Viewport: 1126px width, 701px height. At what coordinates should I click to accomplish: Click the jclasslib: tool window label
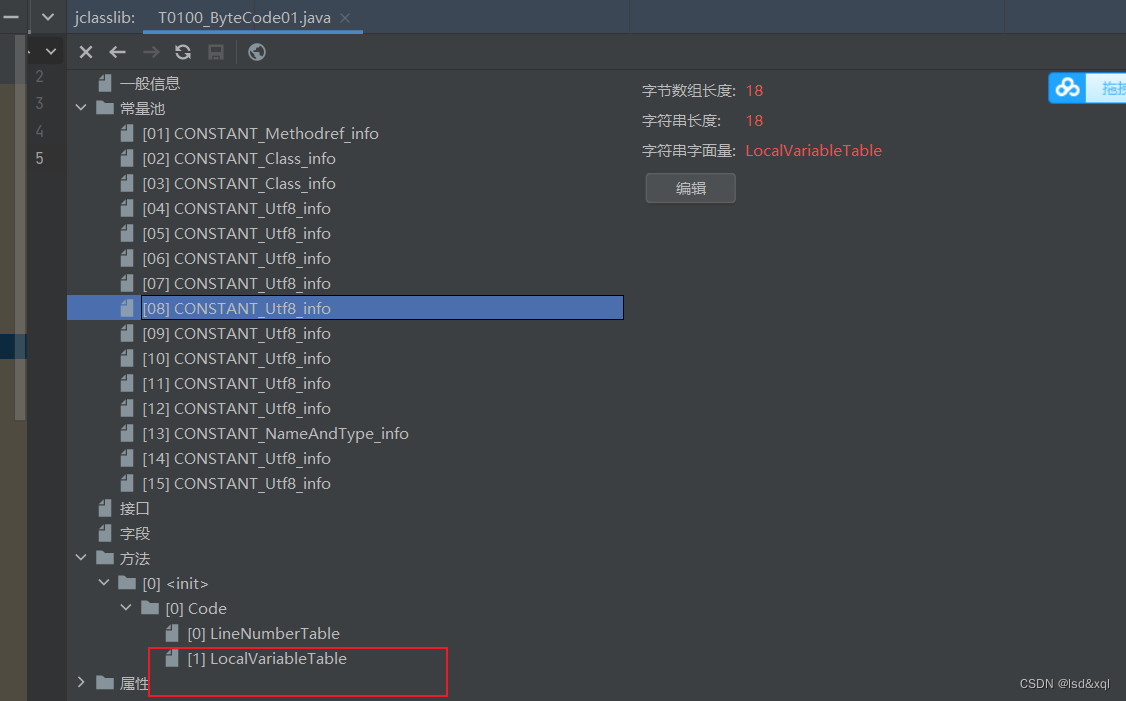click(x=105, y=17)
